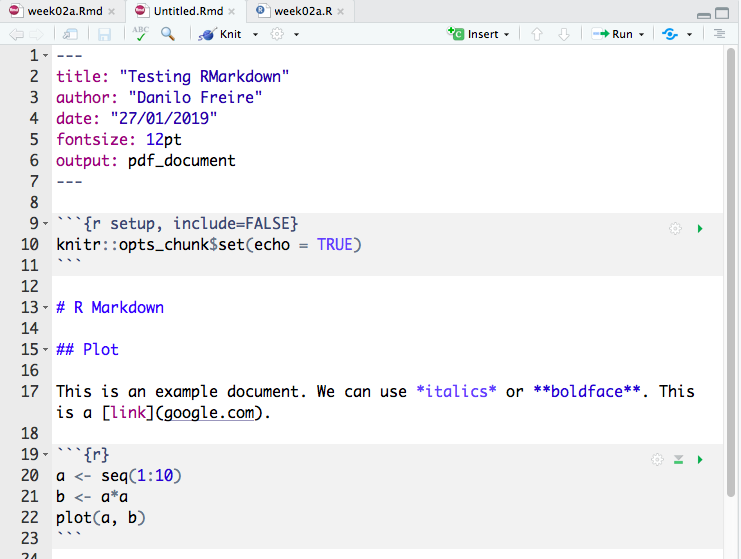The image size is (741, 559).
Task: Click the date "27/01/2019" value
Action: click(164, 118)
